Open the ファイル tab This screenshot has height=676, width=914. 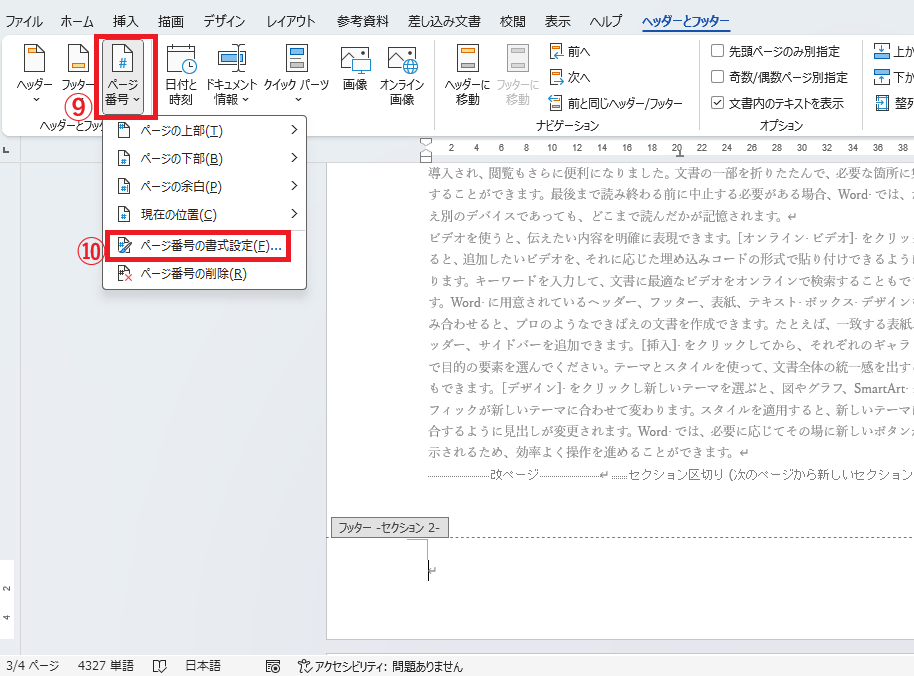click(x=24, y=22)
